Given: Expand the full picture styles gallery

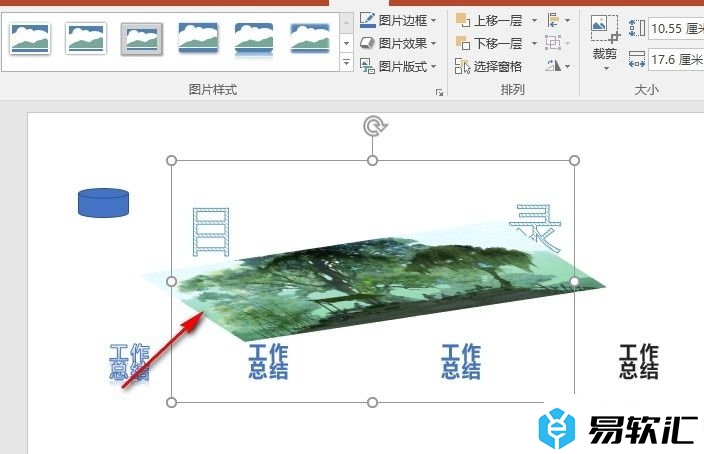Looking at the screenshot, I should pos(346,62).
